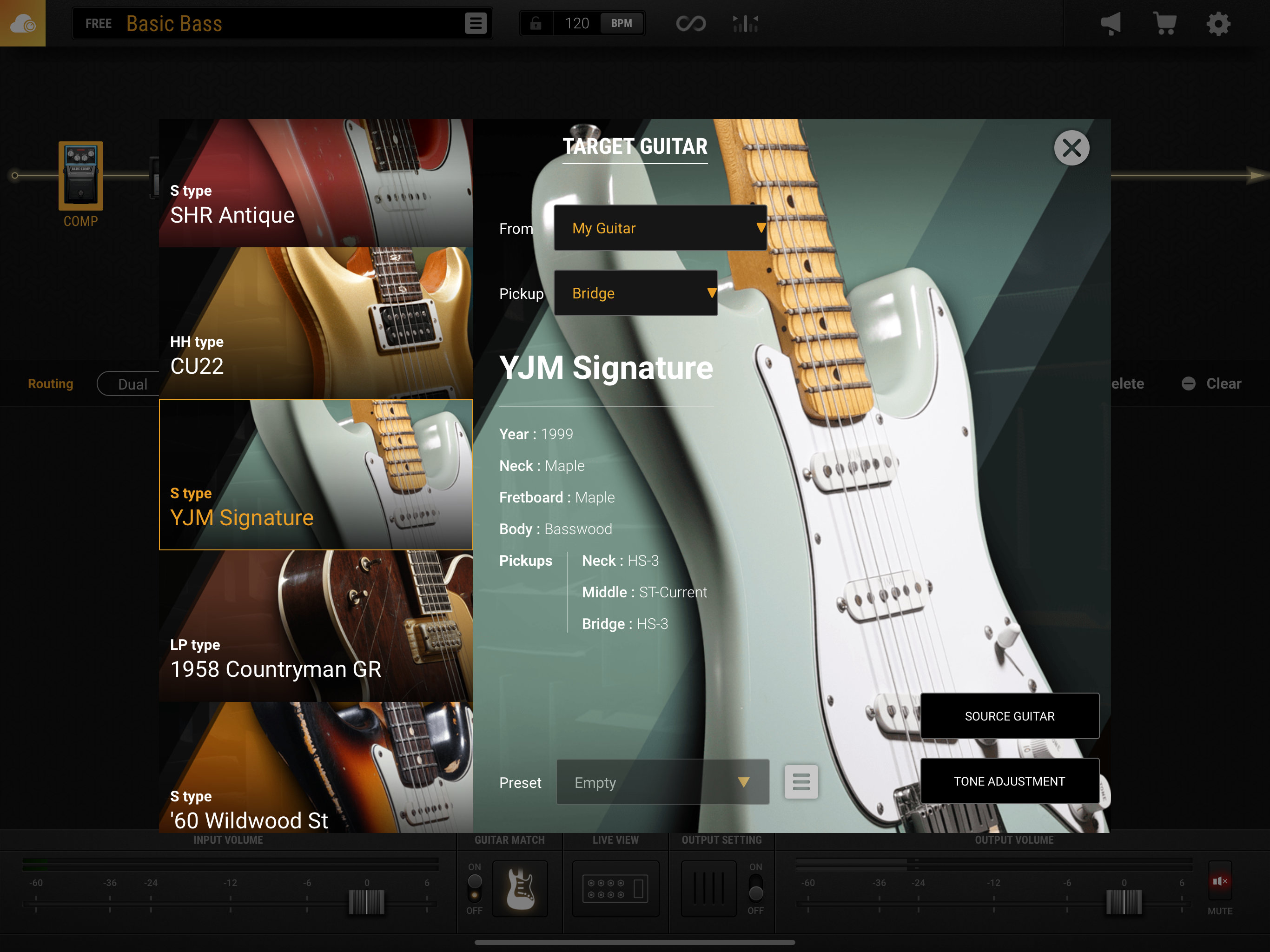
Task: Open the in-app store cart
Action: pyautogui.click(x=1165, y=23)
